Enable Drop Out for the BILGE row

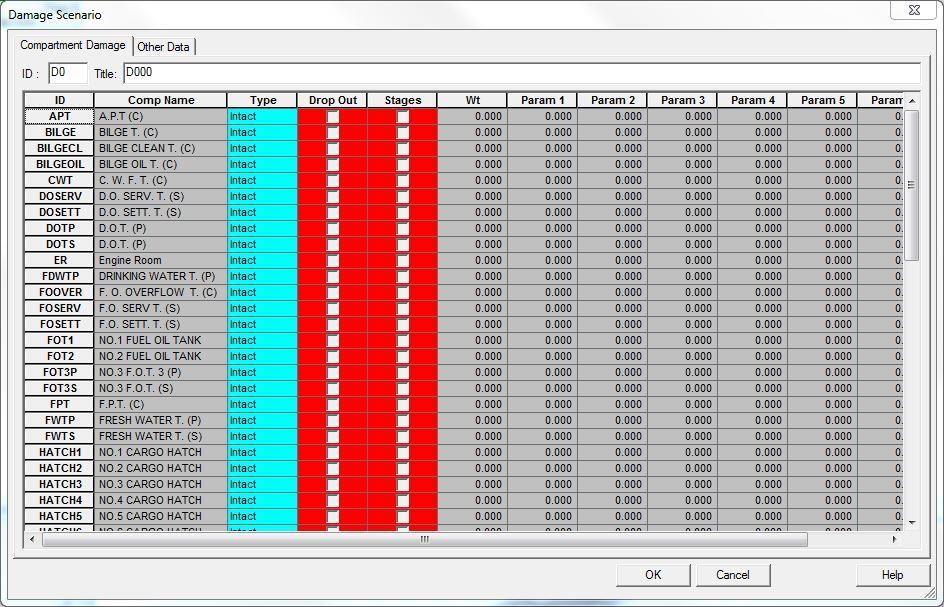tap(332, 132)
